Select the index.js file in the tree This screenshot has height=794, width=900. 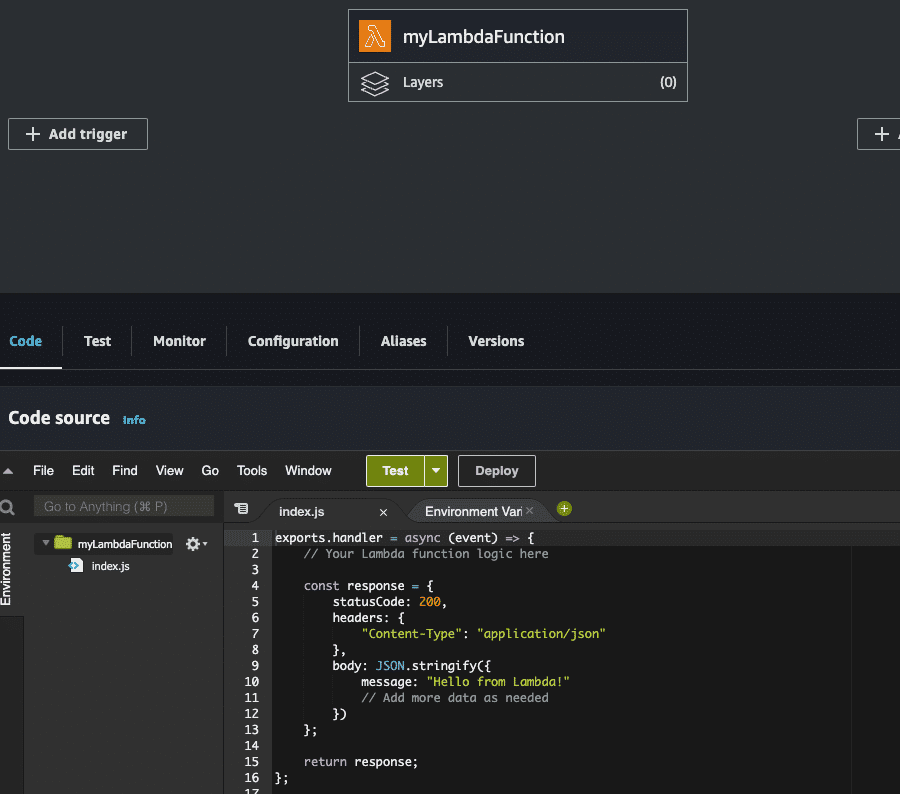109,566
